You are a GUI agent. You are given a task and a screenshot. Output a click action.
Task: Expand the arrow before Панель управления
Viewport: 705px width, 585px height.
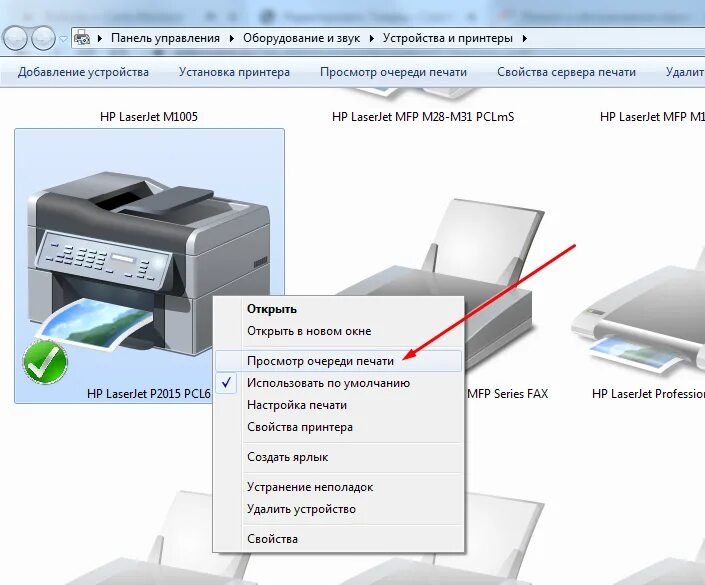point(100,39)
